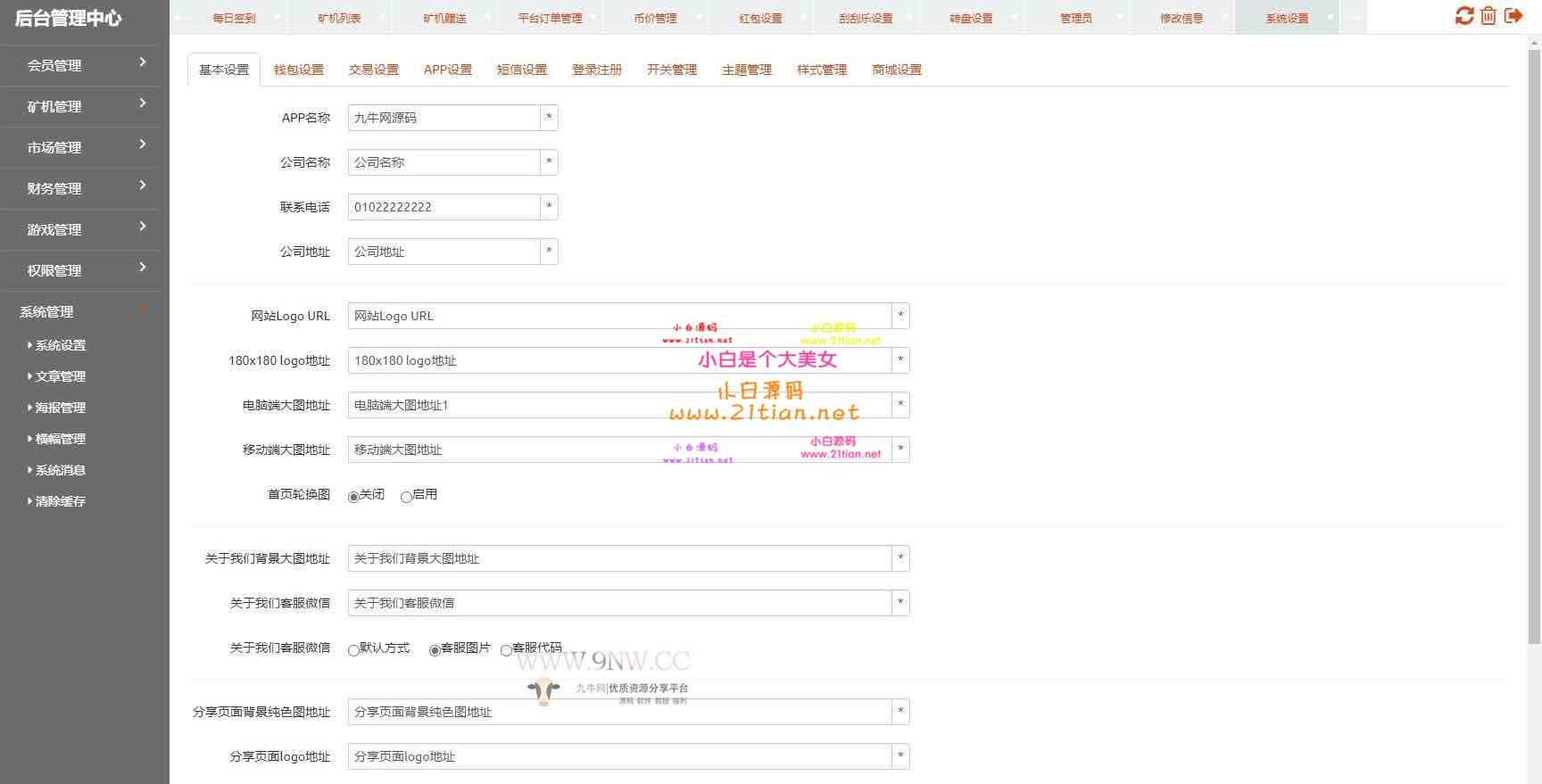This screenshot has width=1542, height=784.
Task: Click the chevron icon beside 权限管理
Action: 143,268
